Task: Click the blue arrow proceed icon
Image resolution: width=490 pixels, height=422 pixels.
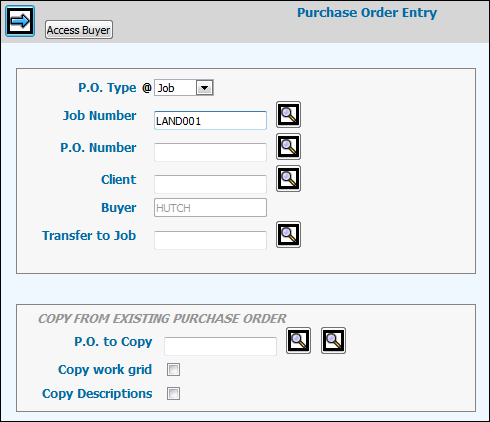Action: click(x=20, y=21)
